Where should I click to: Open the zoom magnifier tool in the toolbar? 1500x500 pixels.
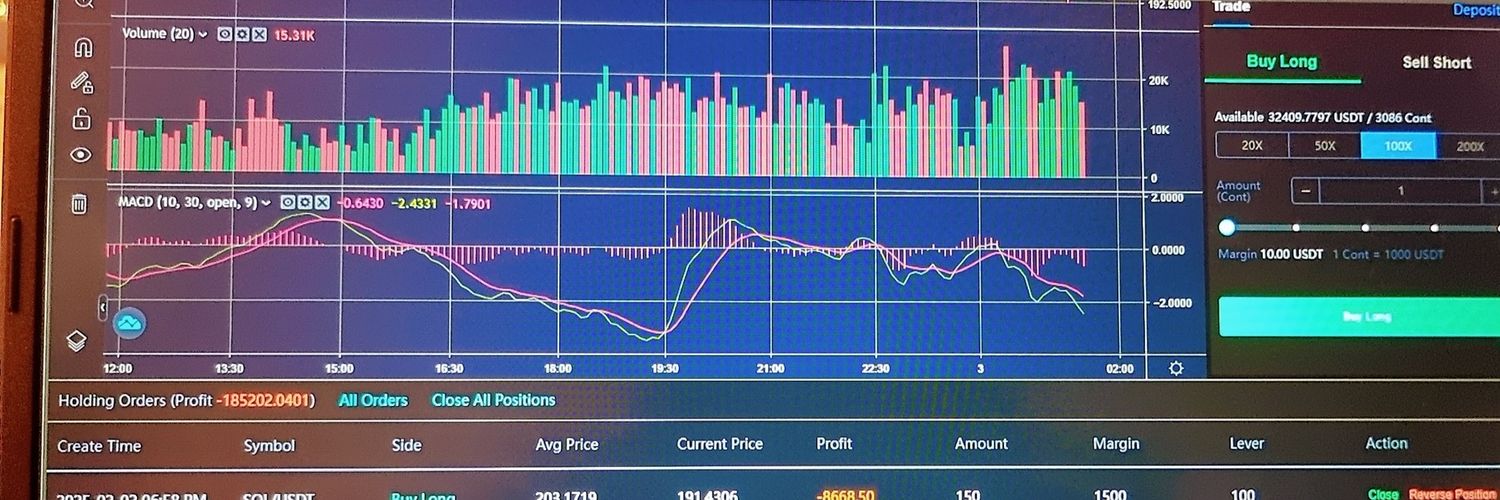pos(84,4)
